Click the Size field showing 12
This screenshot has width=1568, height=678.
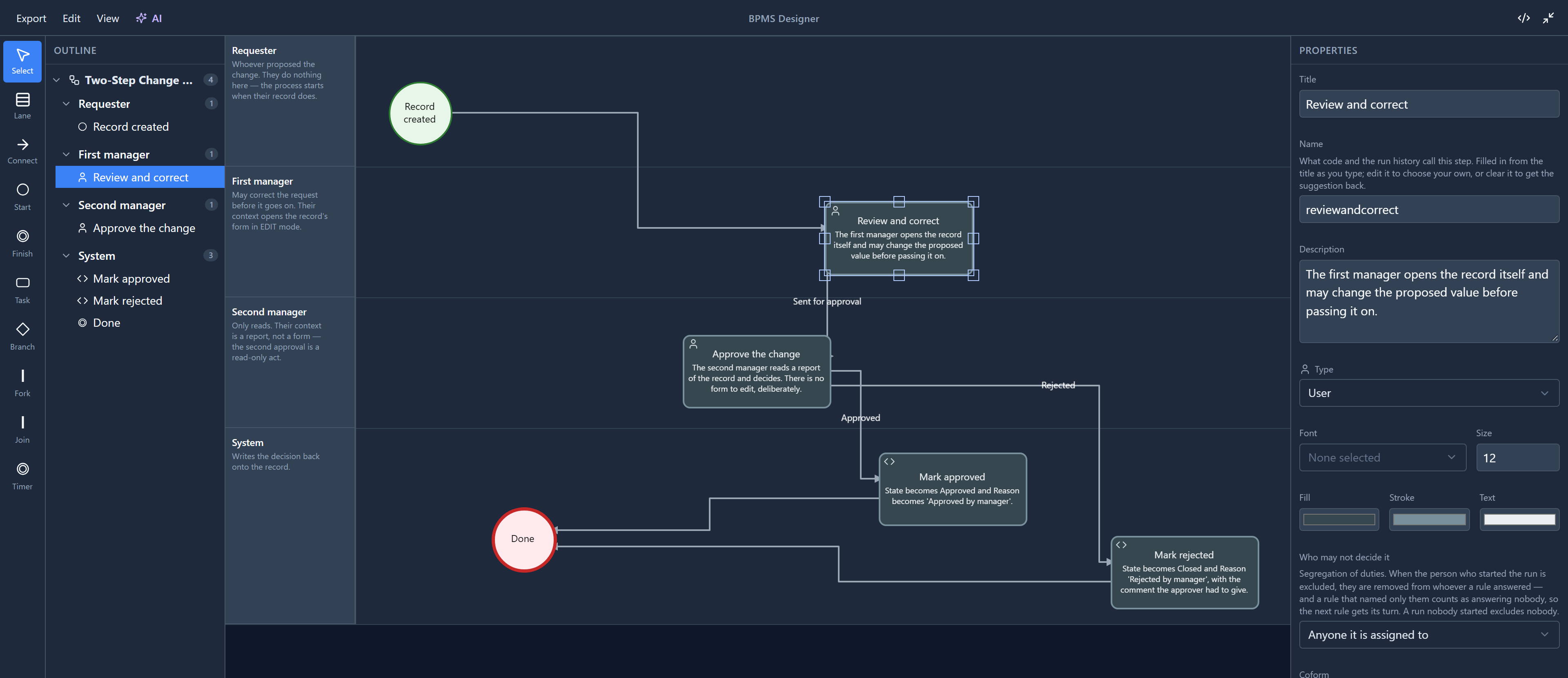(1517, 458)
